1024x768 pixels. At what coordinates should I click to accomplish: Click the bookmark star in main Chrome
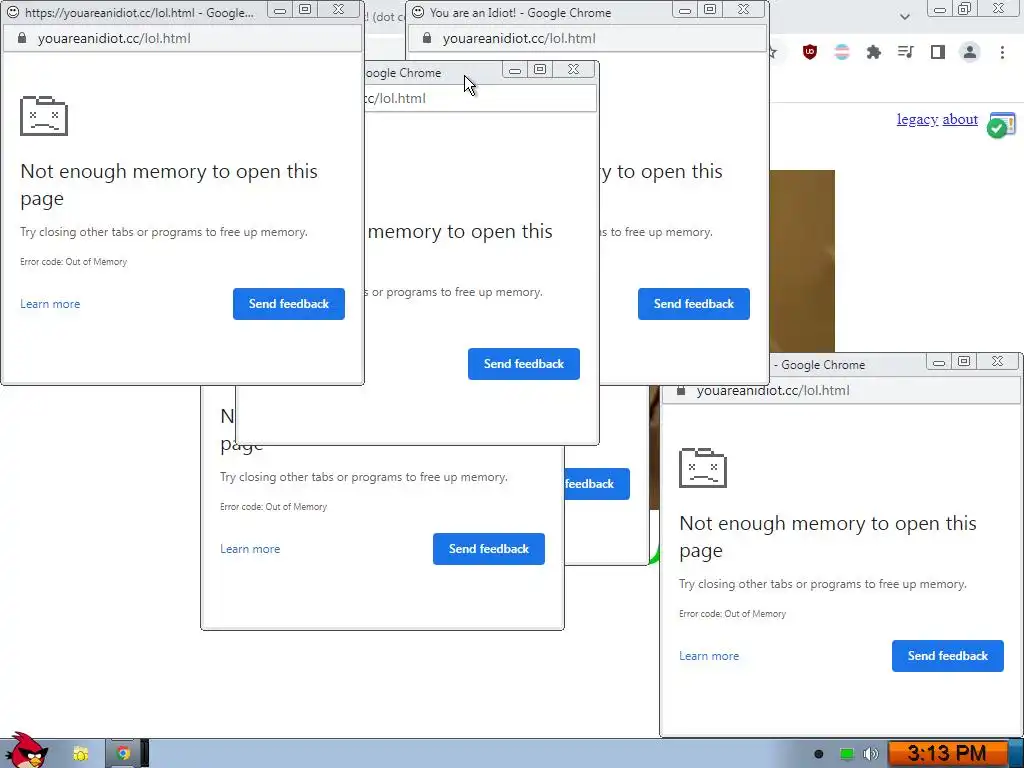coord(773,52)
